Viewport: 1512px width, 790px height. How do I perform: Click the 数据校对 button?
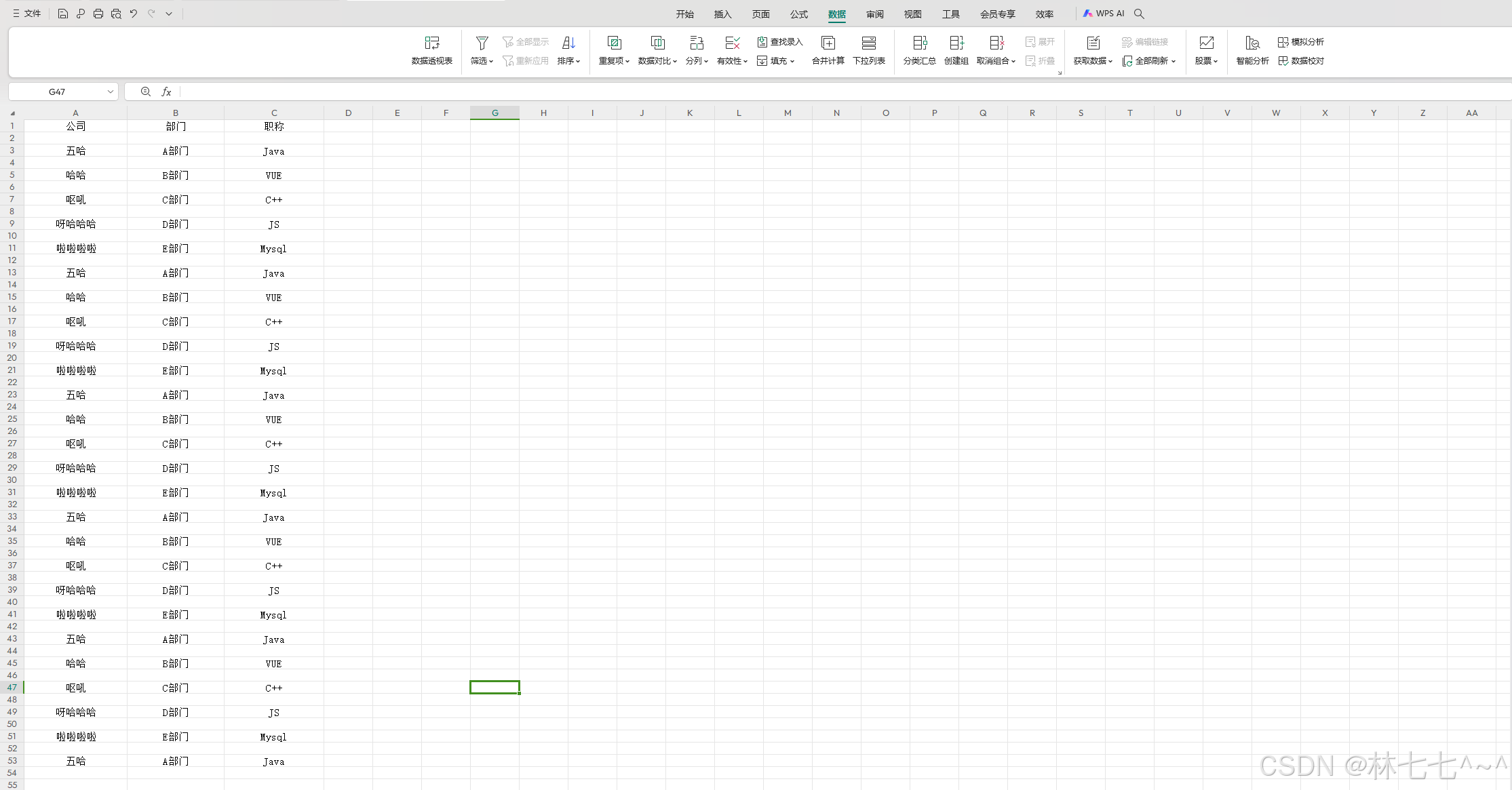(x=1301, y=61)
